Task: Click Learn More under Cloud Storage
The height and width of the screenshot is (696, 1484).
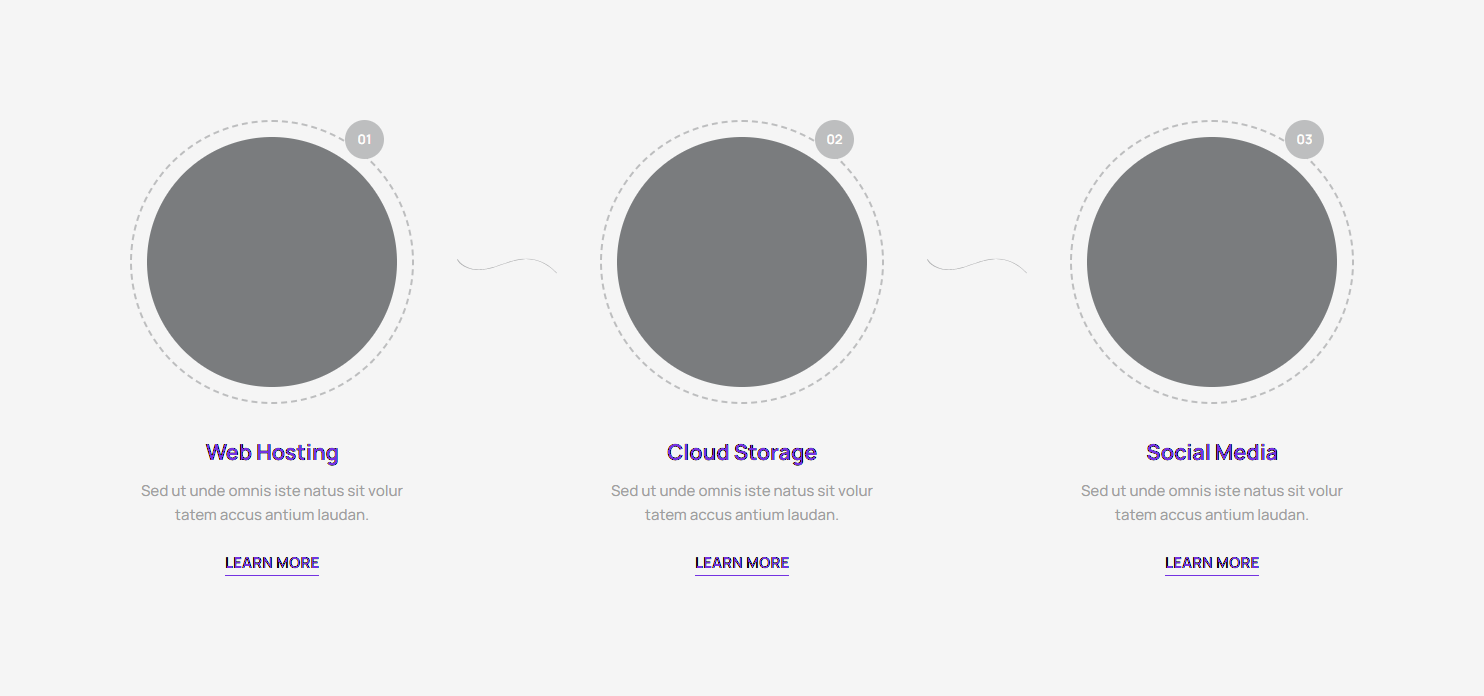Action: point(742,563)
